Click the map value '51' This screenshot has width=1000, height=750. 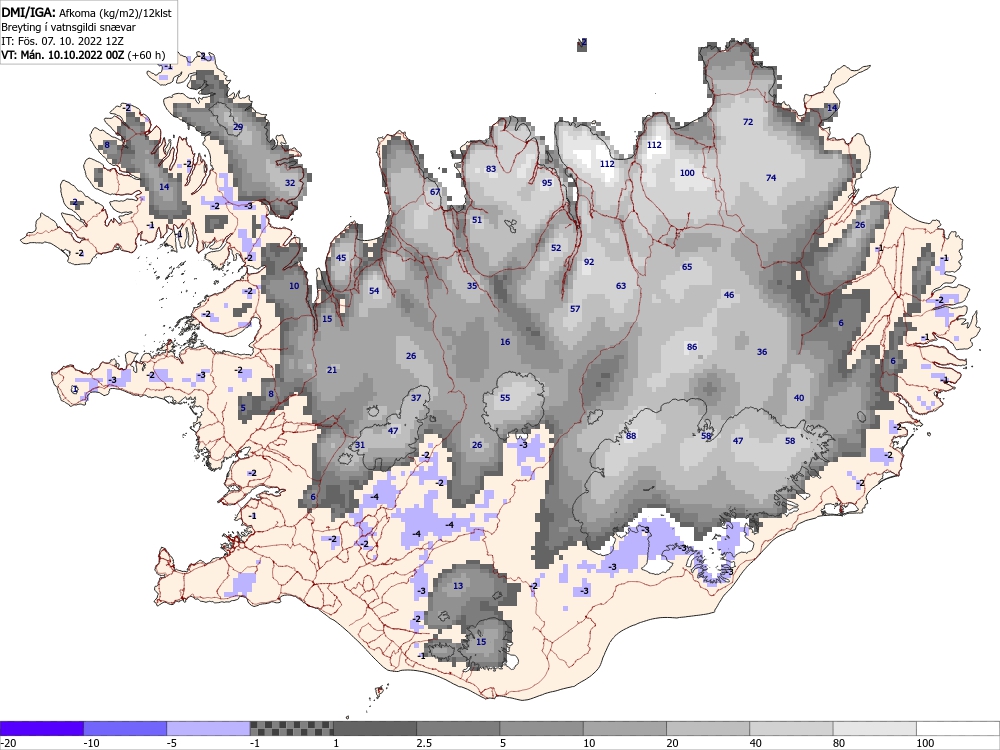pos(476,220)
